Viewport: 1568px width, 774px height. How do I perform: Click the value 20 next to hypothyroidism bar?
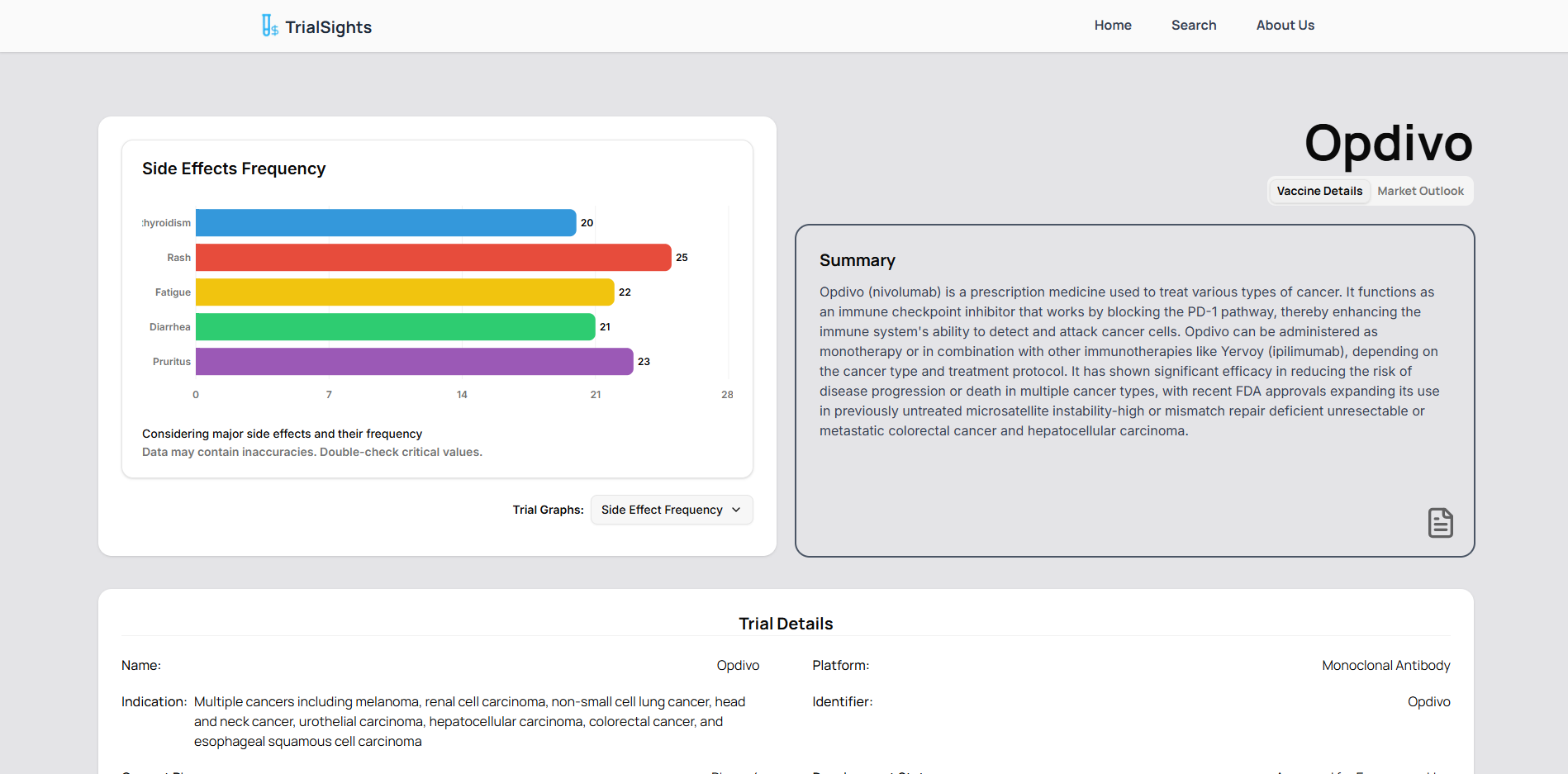click(x=587, y=223)
